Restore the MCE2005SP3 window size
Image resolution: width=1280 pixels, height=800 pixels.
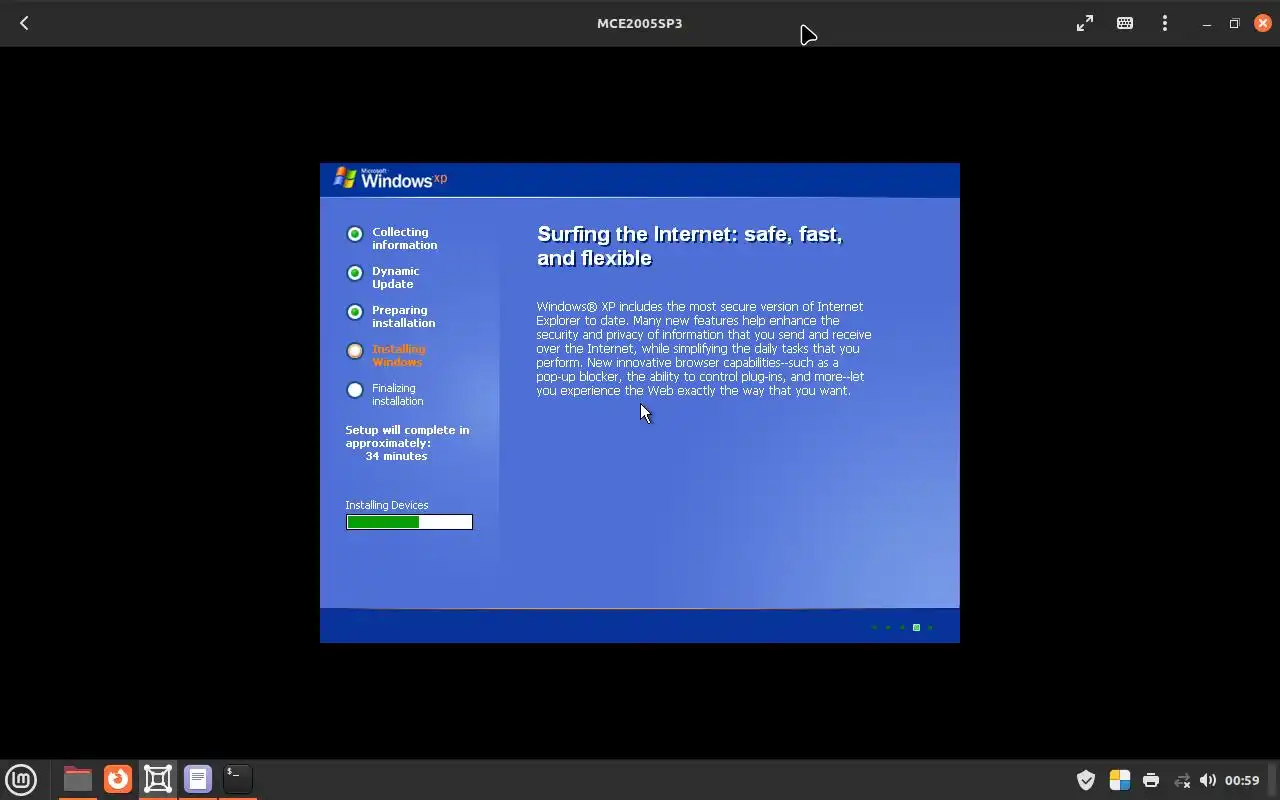tap(1234, 23)
